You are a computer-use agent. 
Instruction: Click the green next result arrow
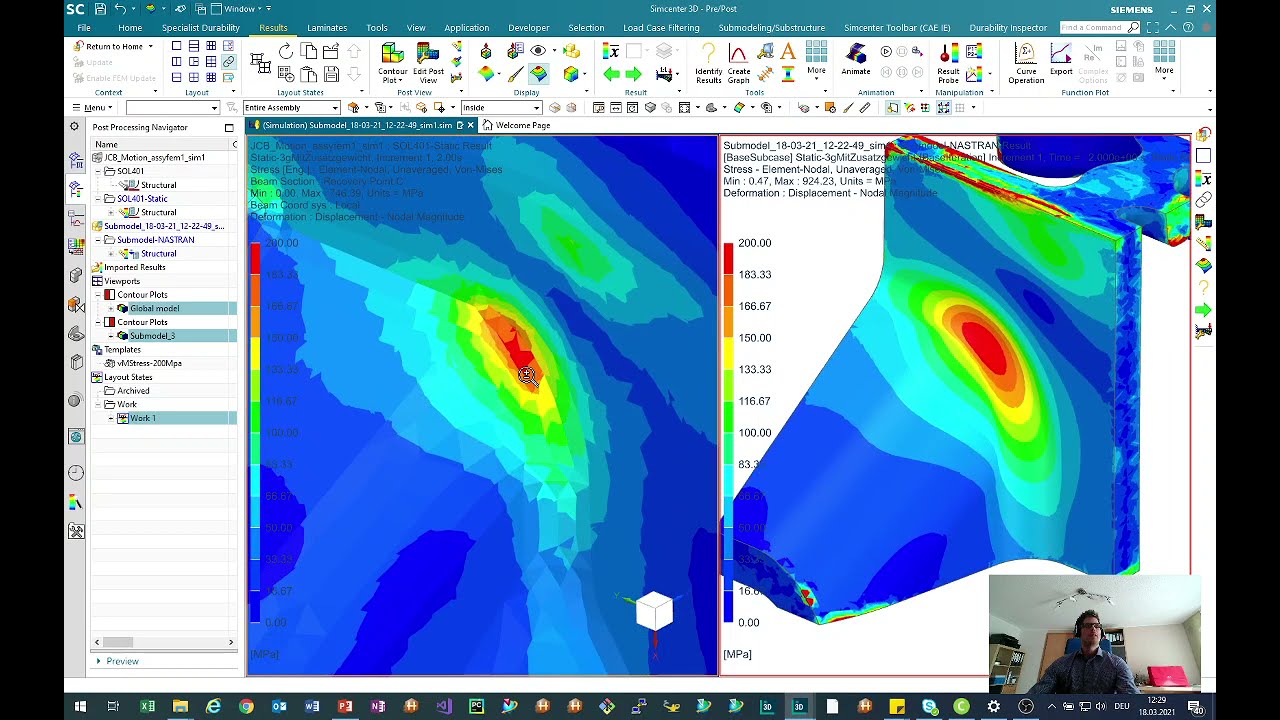click(x=633, y=74)
